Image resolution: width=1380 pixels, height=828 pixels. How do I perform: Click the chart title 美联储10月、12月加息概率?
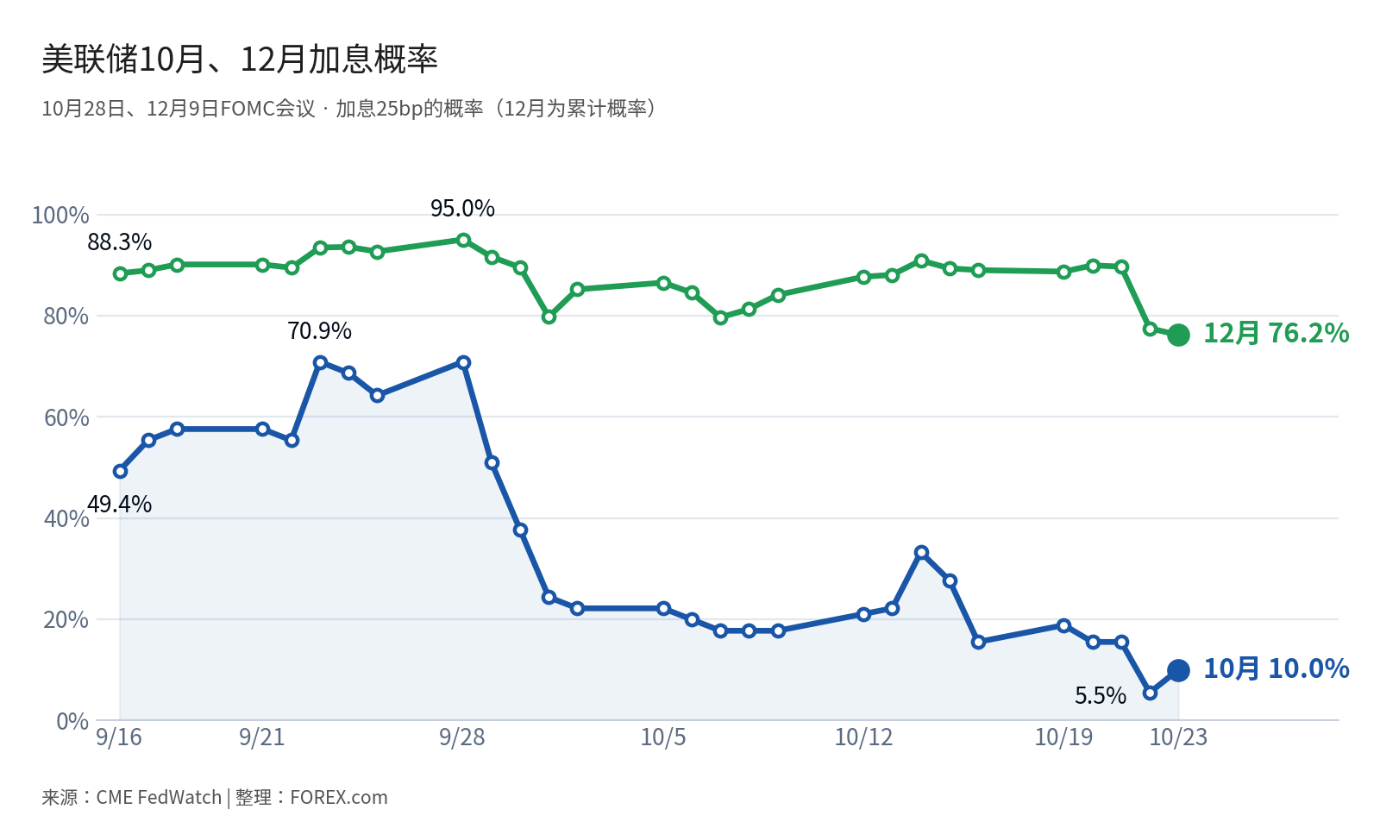(x=240, y=59)
